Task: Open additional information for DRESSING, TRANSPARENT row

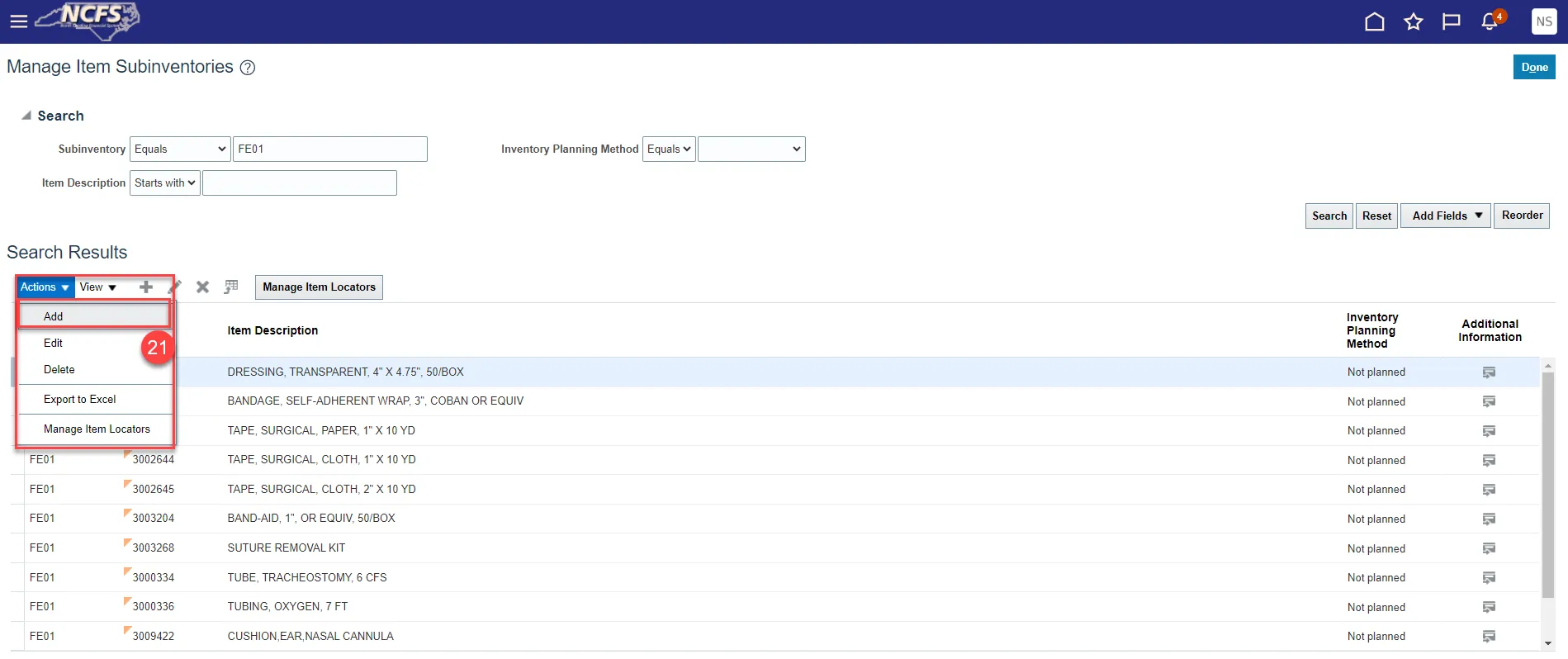Action: tap(1489, 372)
